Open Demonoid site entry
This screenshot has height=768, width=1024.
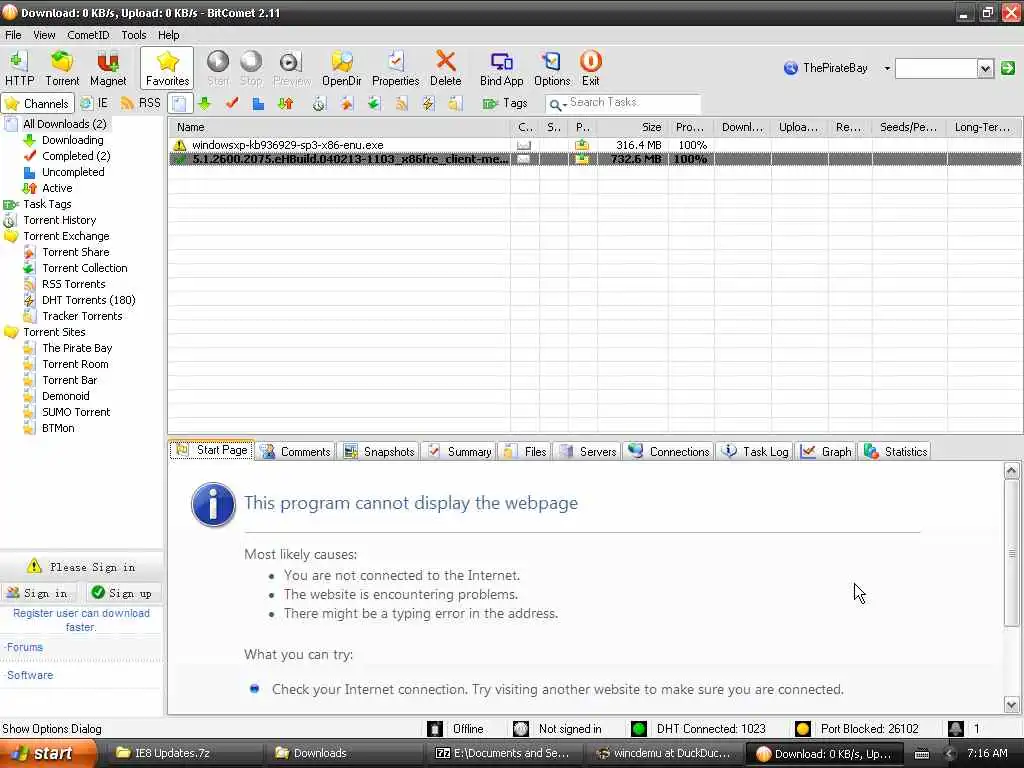point(65,396)
